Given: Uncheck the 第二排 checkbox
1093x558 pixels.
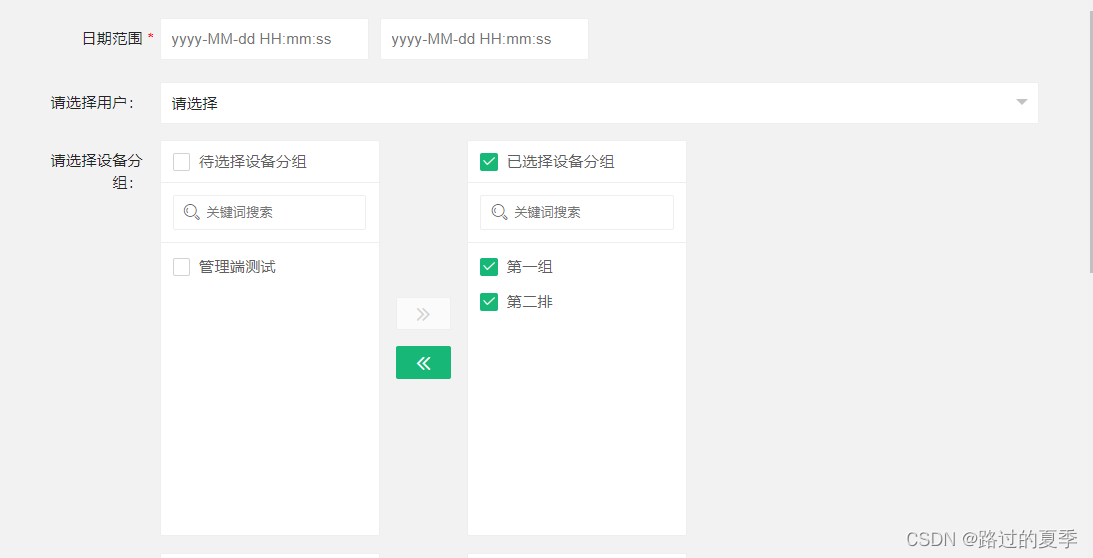Looking at the screenshot, I should (x=489, y=302).
